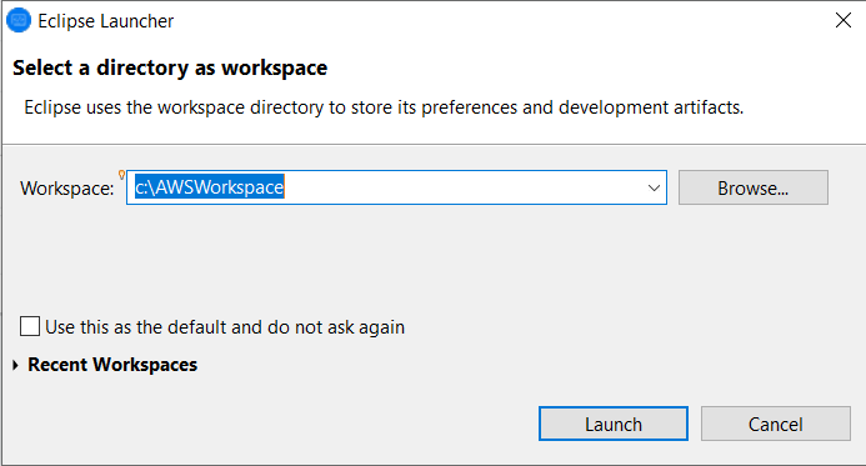866x466 pixels.
Task: Click the "Use this as the default" label text
Action: pos(225,327)
